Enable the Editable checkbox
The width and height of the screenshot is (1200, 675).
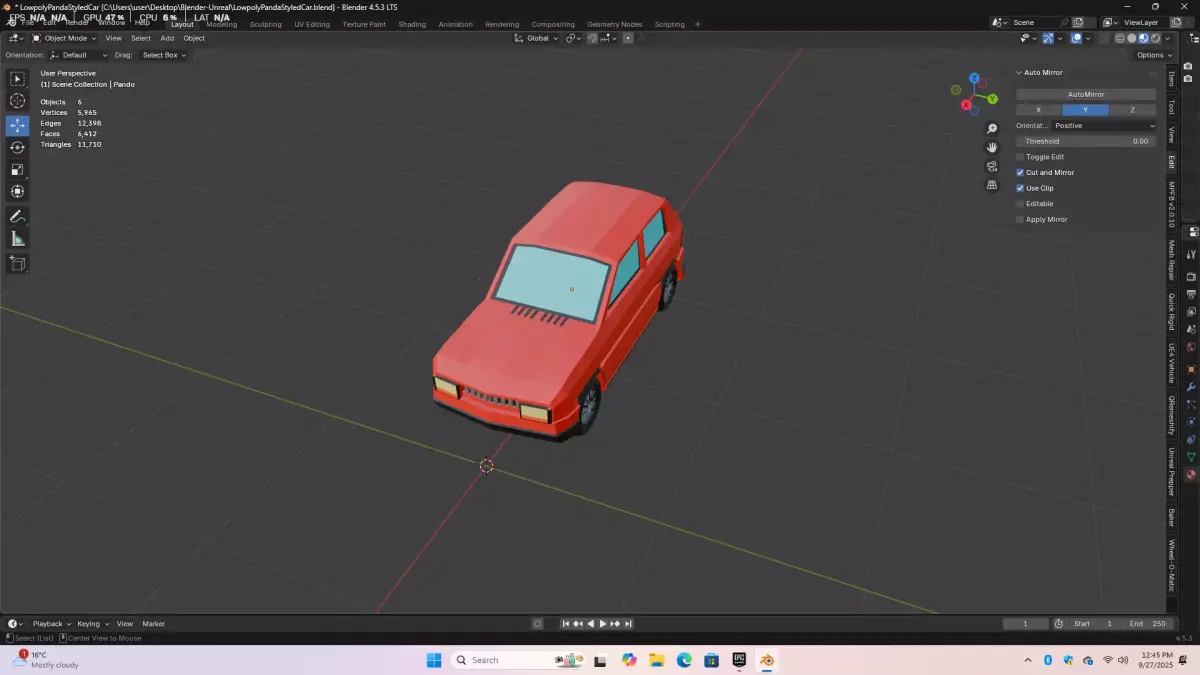click(1020, 204)
